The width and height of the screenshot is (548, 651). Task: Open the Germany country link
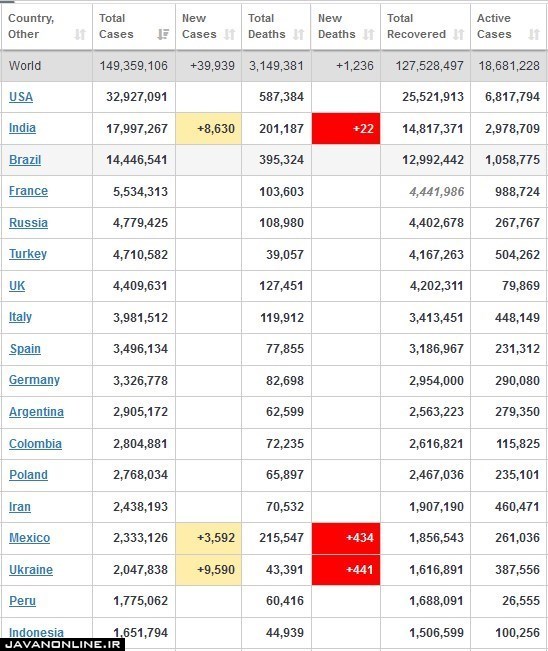point(34,380)
